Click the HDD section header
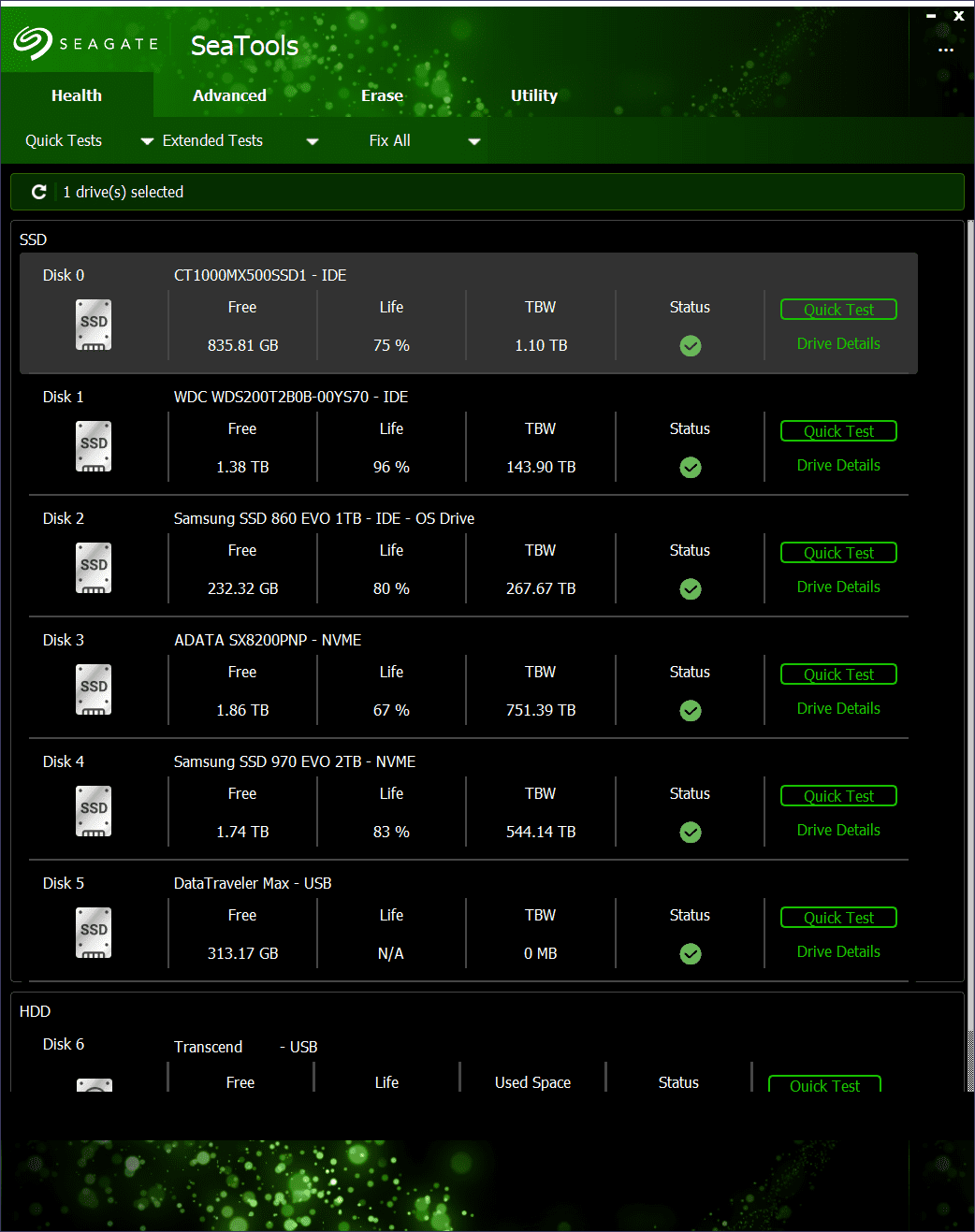The image size is (975, 1232). click(x=35, y=1011)
